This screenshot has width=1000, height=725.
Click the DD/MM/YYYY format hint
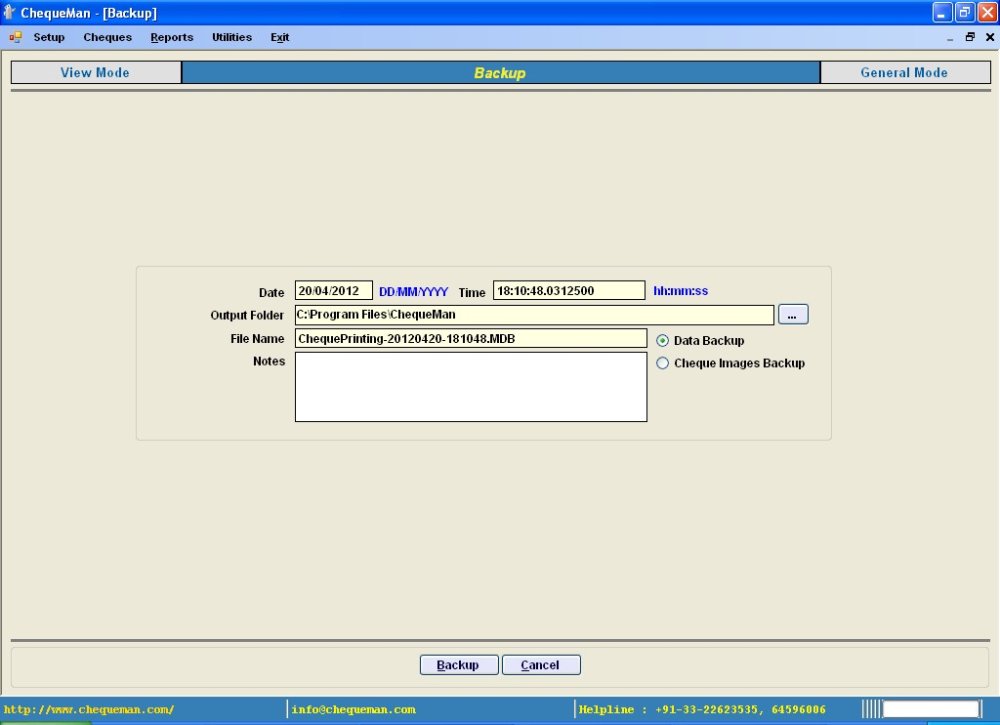click(x=413, y=292)
